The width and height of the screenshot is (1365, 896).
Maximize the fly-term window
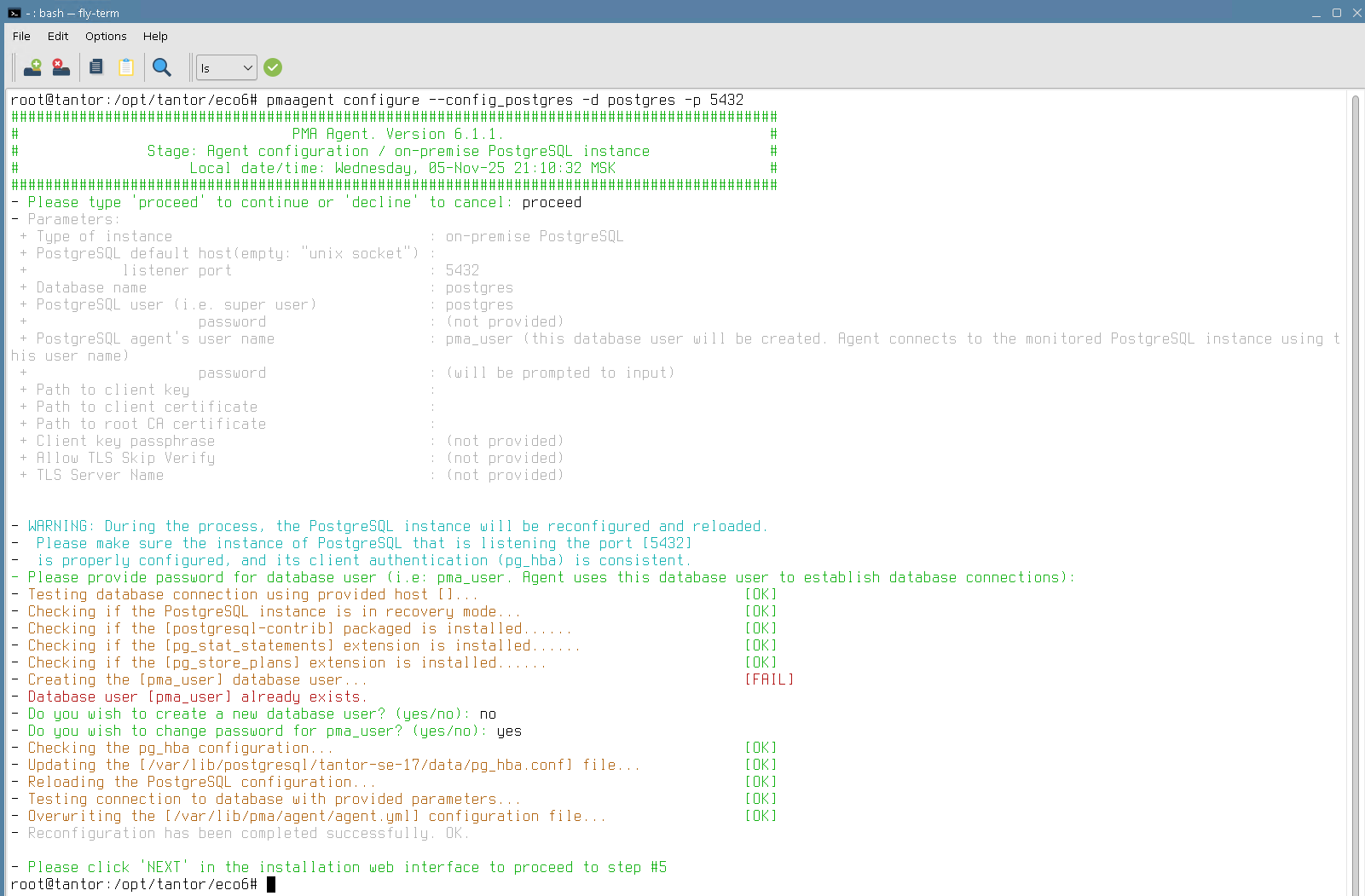[x=1337, y=13]
